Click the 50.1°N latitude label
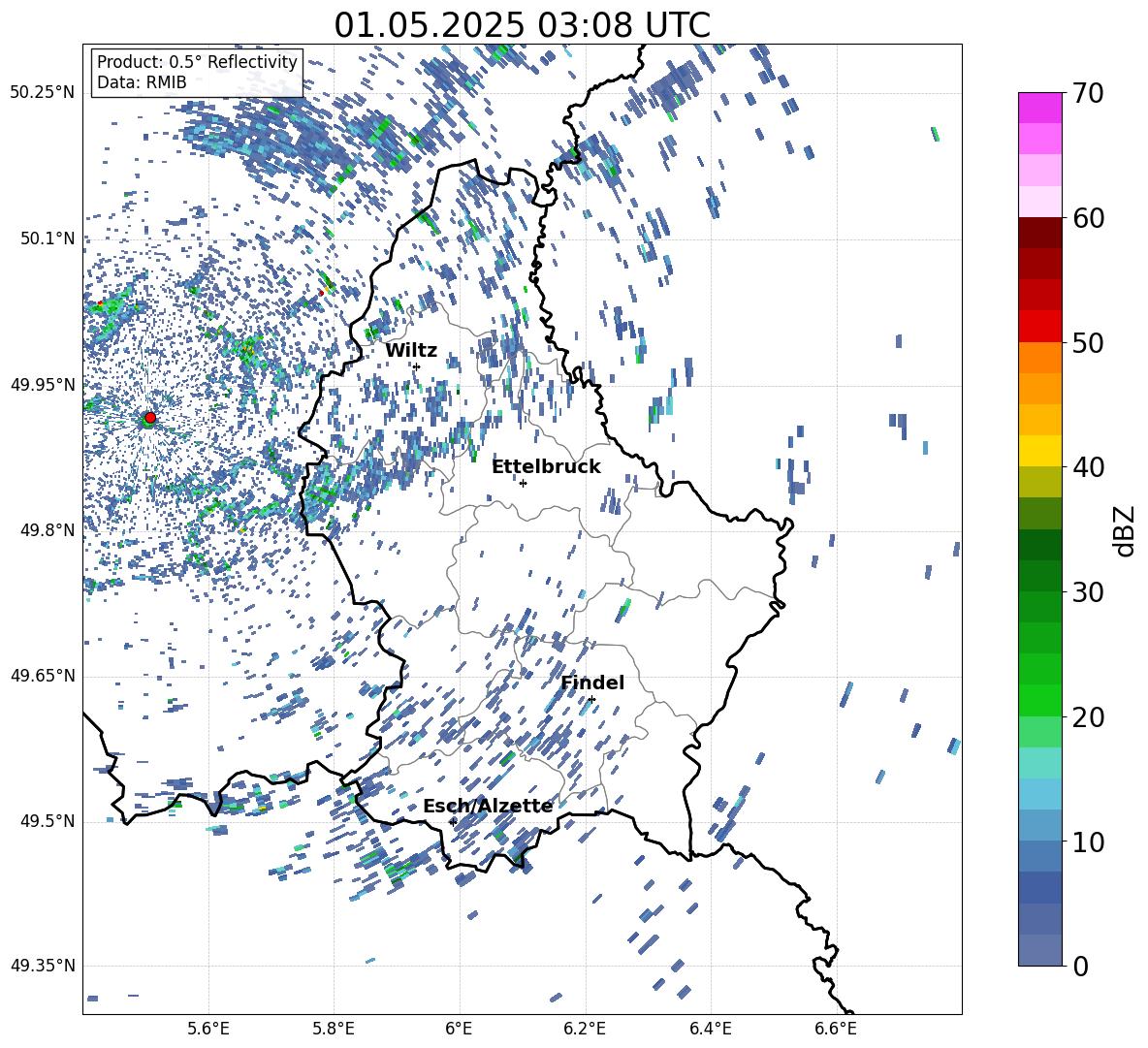Viewport: 1148px width, 1048px height. coord(47,238)
